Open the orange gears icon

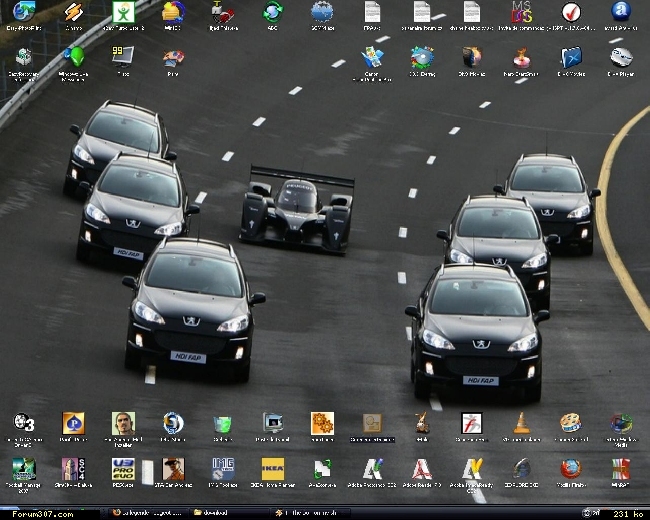322,423
